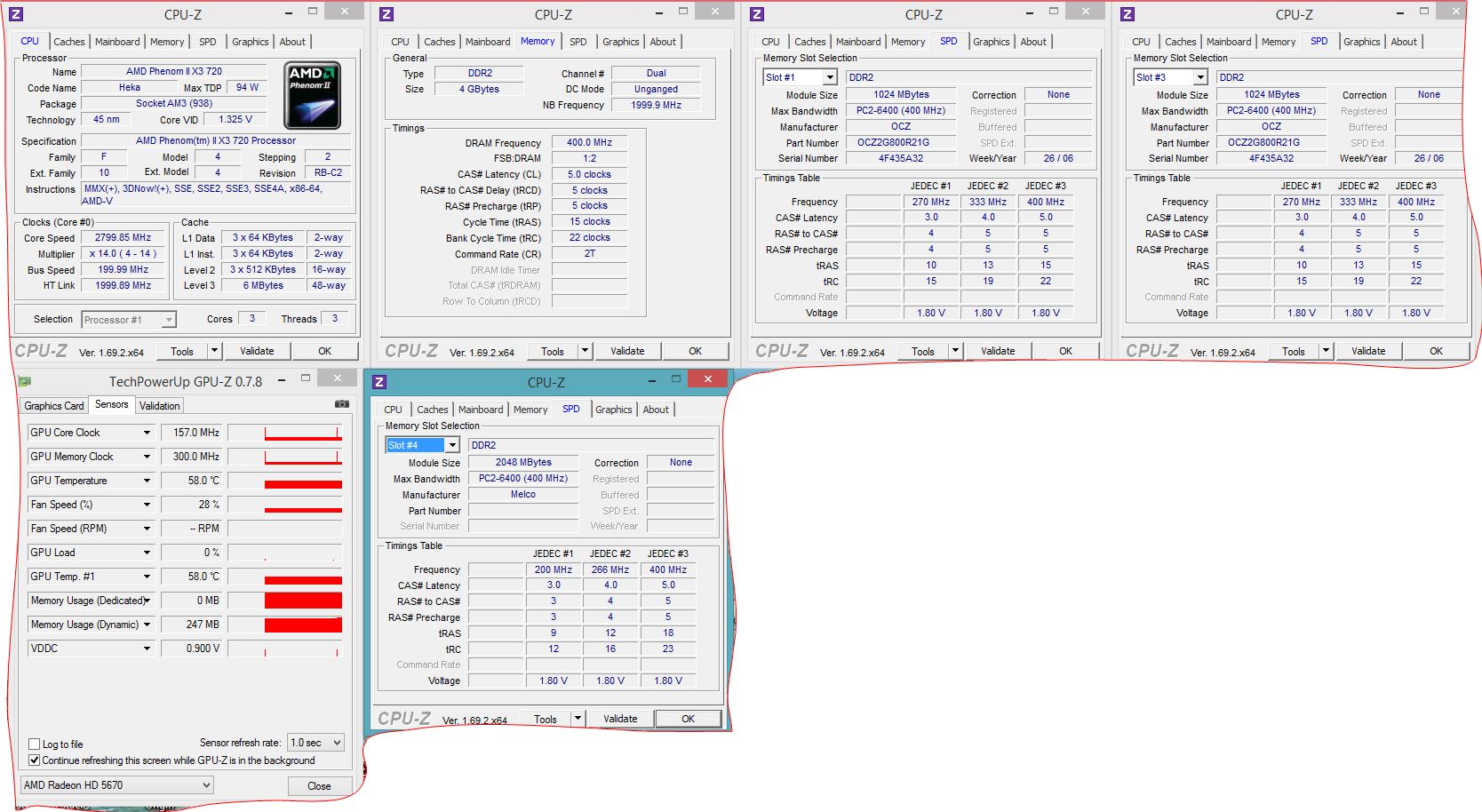This screenshot has width=1482, height=812.
Task: Expand the Fan Speed (%) sensor dropdown
Action: point(147,505)
